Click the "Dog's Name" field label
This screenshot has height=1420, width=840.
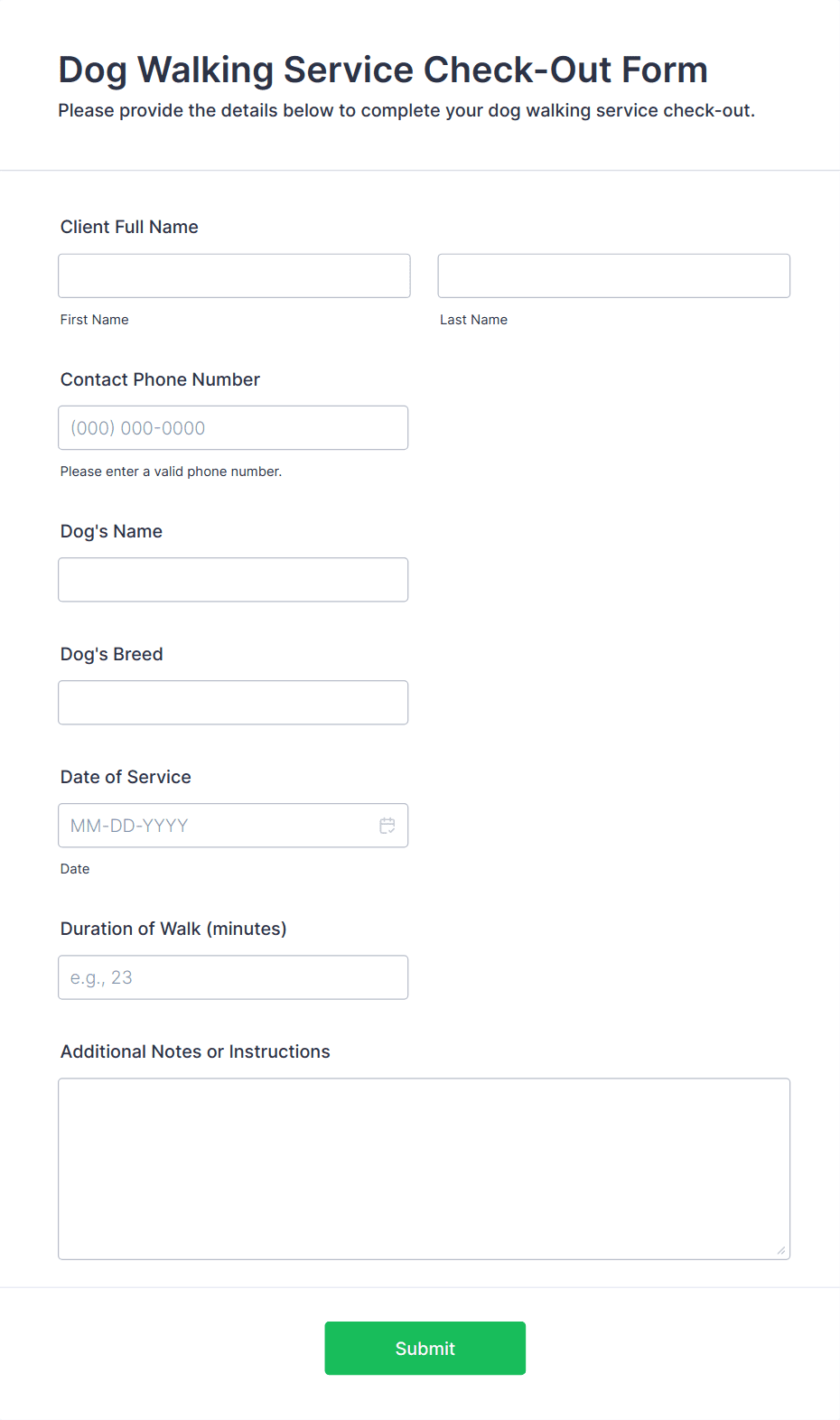[x=111, y=531]
